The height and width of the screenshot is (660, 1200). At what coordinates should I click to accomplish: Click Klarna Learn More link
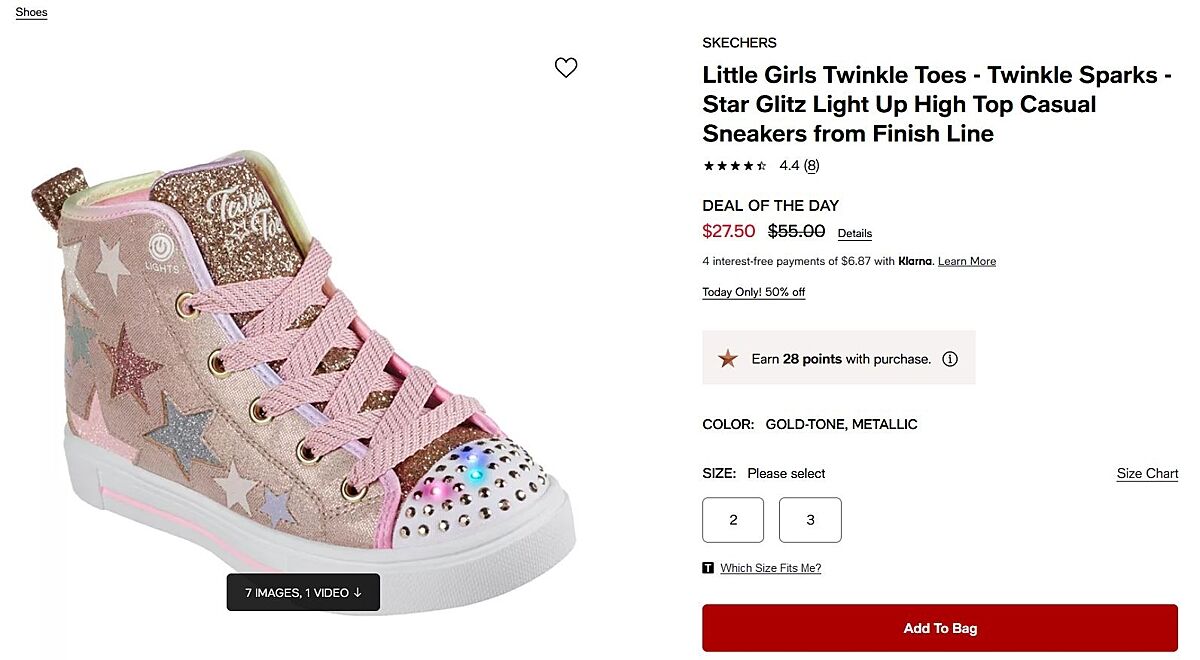click(x=967, y=262)
